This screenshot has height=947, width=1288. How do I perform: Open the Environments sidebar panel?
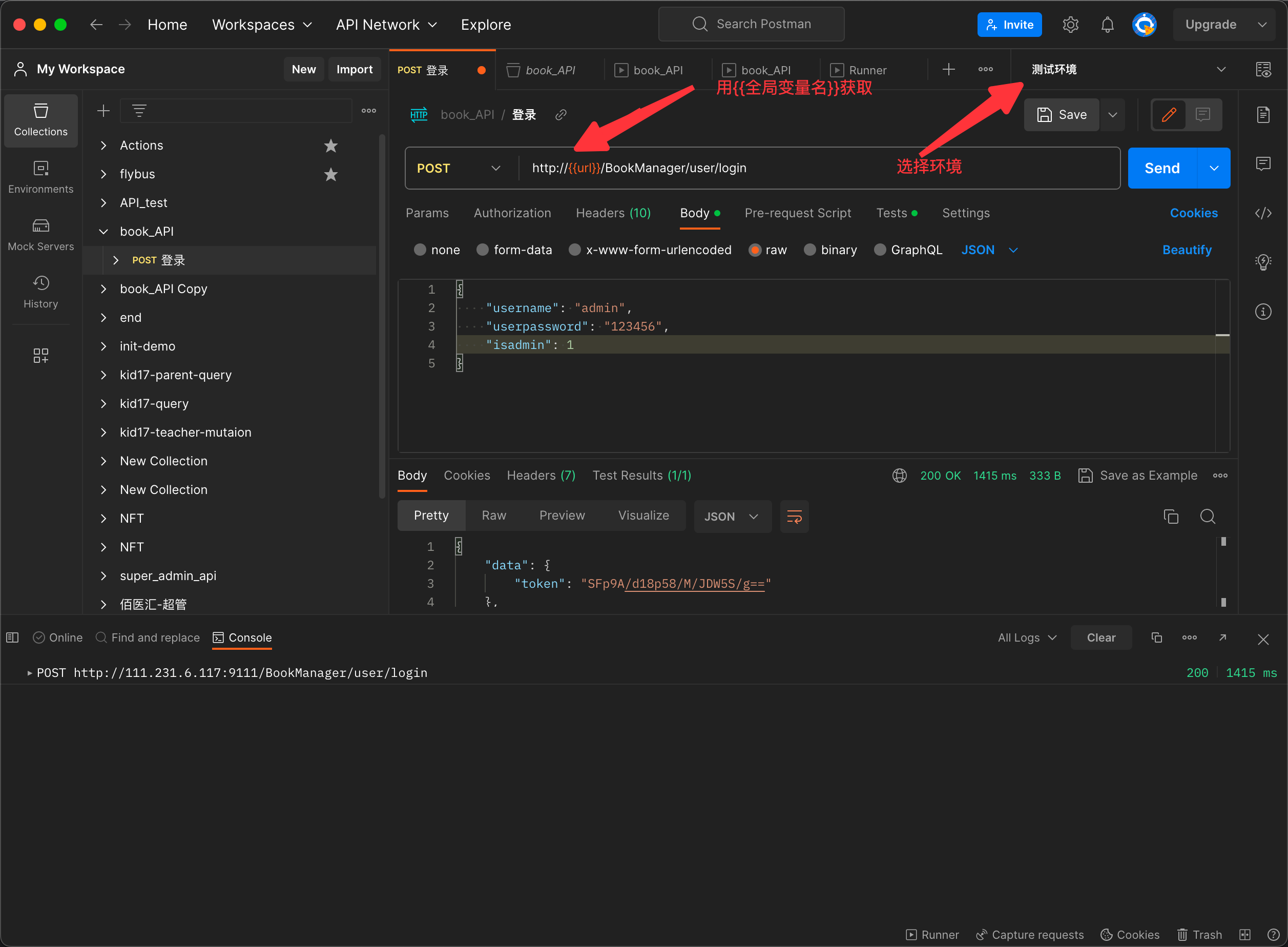click(40, 177)
